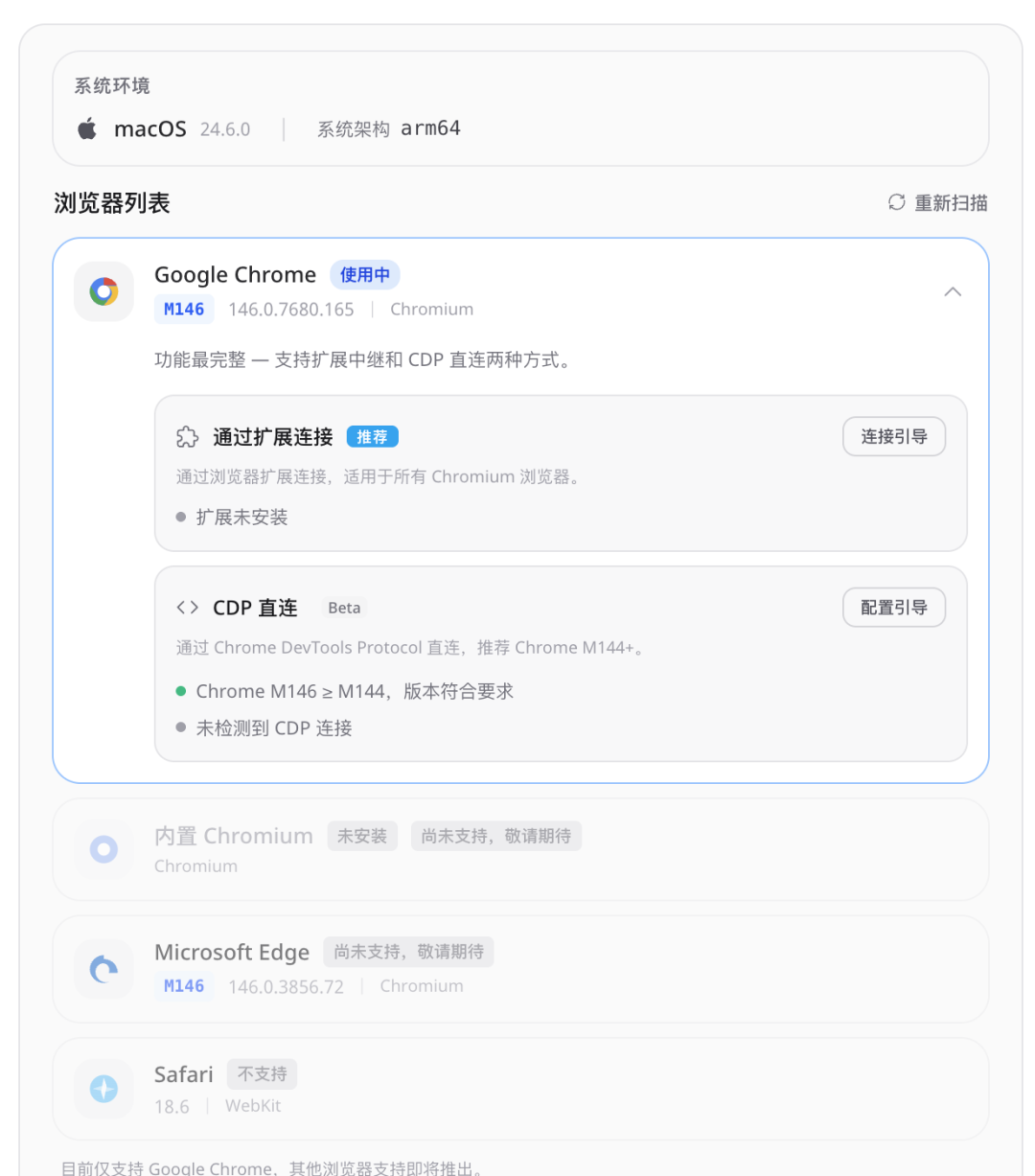Click the puzzle-piece extension icon

187,437
